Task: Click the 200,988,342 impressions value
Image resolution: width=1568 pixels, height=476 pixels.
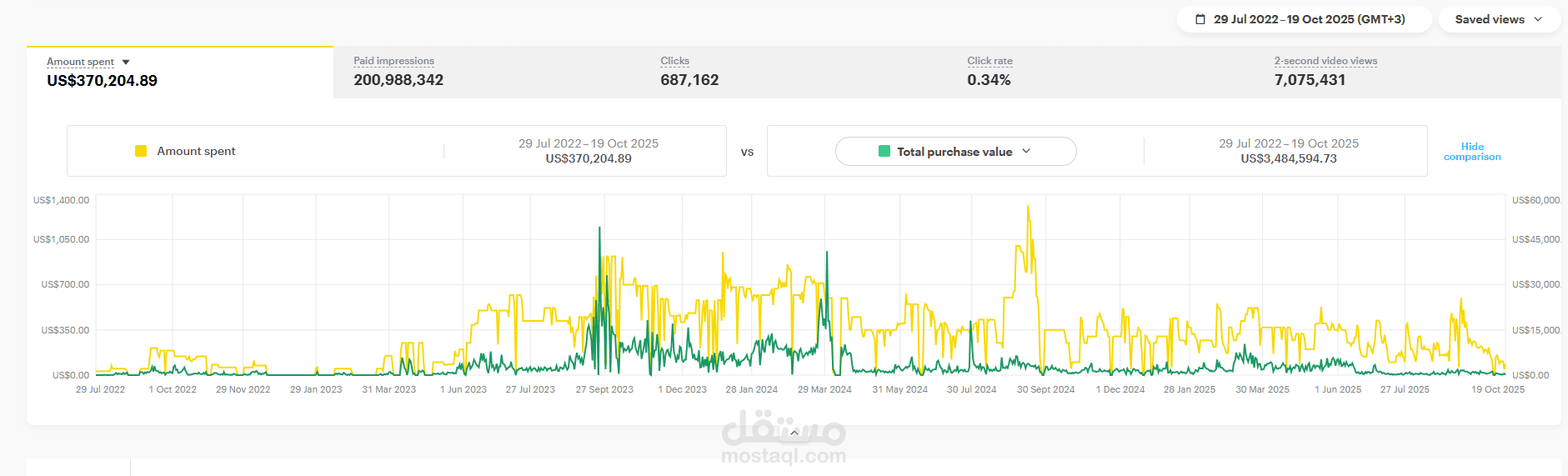Action: [x=398, y=80]
